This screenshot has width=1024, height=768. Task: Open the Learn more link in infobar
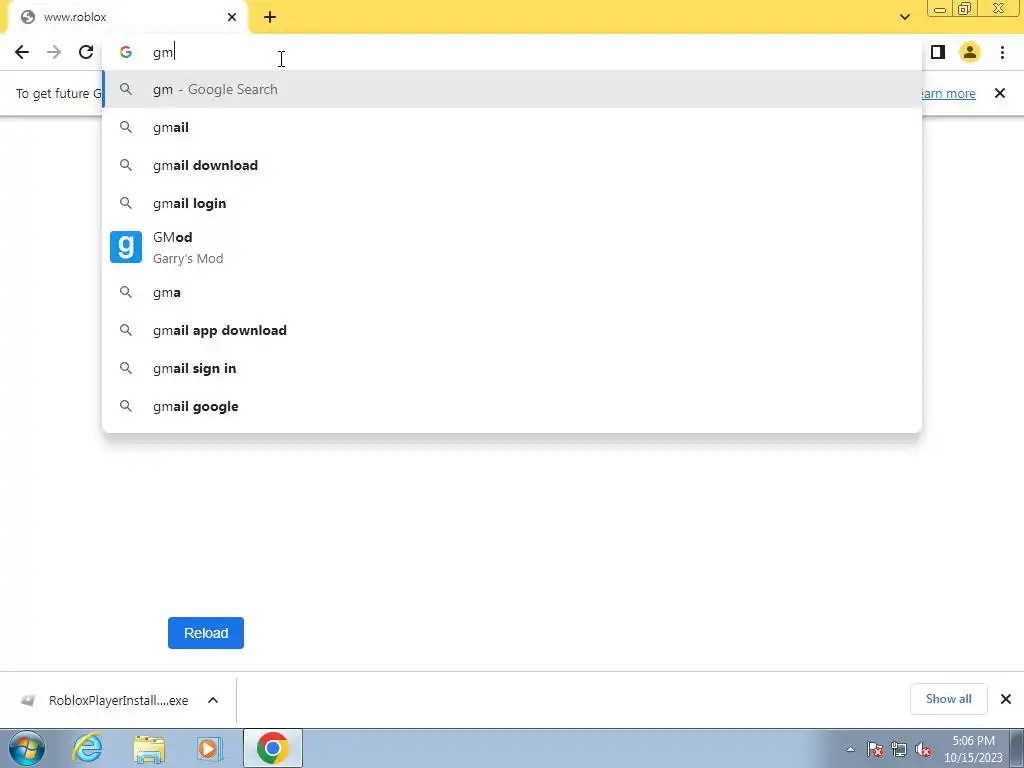946,93
